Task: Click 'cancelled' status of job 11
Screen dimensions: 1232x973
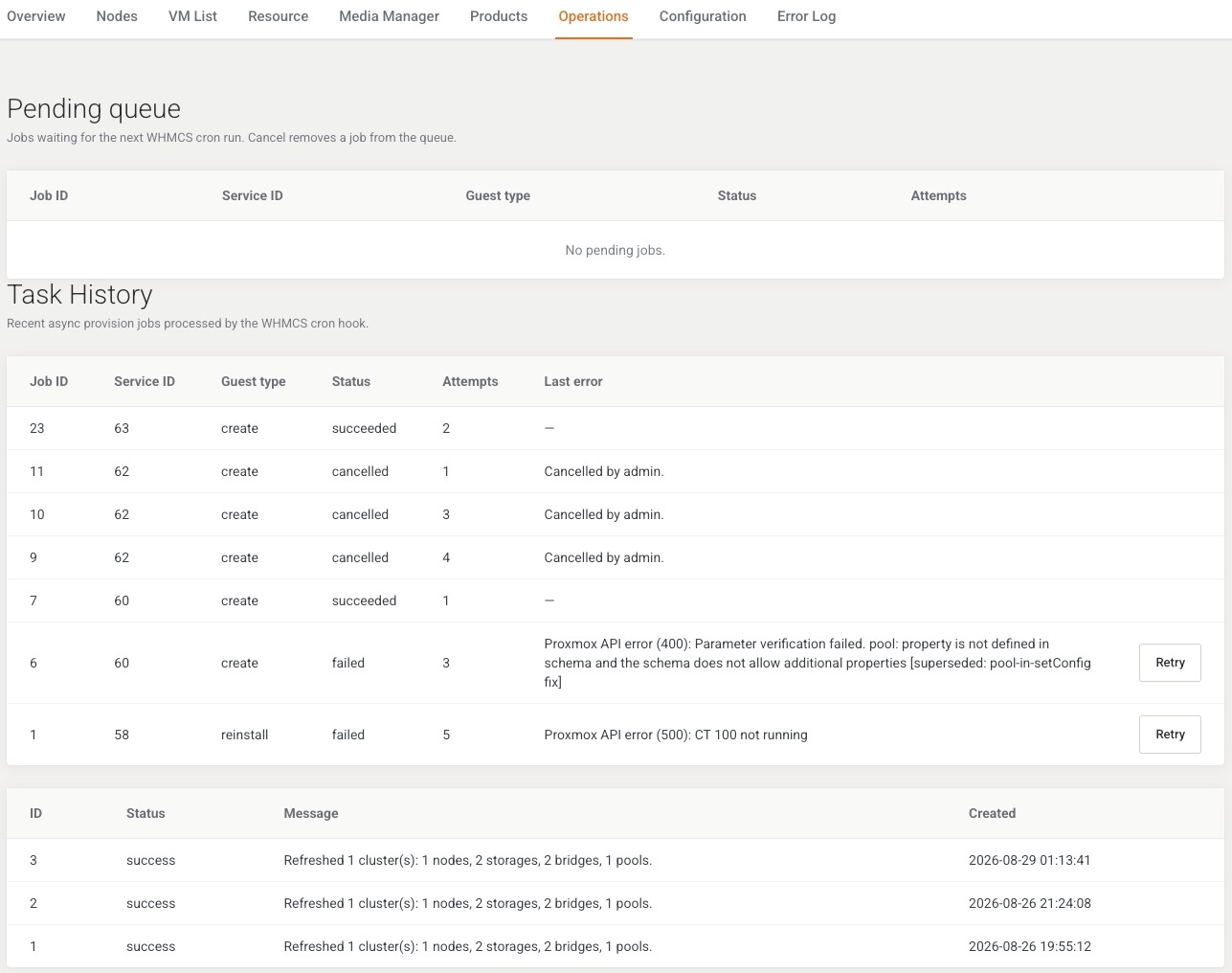Action: (x=360, y=471)
